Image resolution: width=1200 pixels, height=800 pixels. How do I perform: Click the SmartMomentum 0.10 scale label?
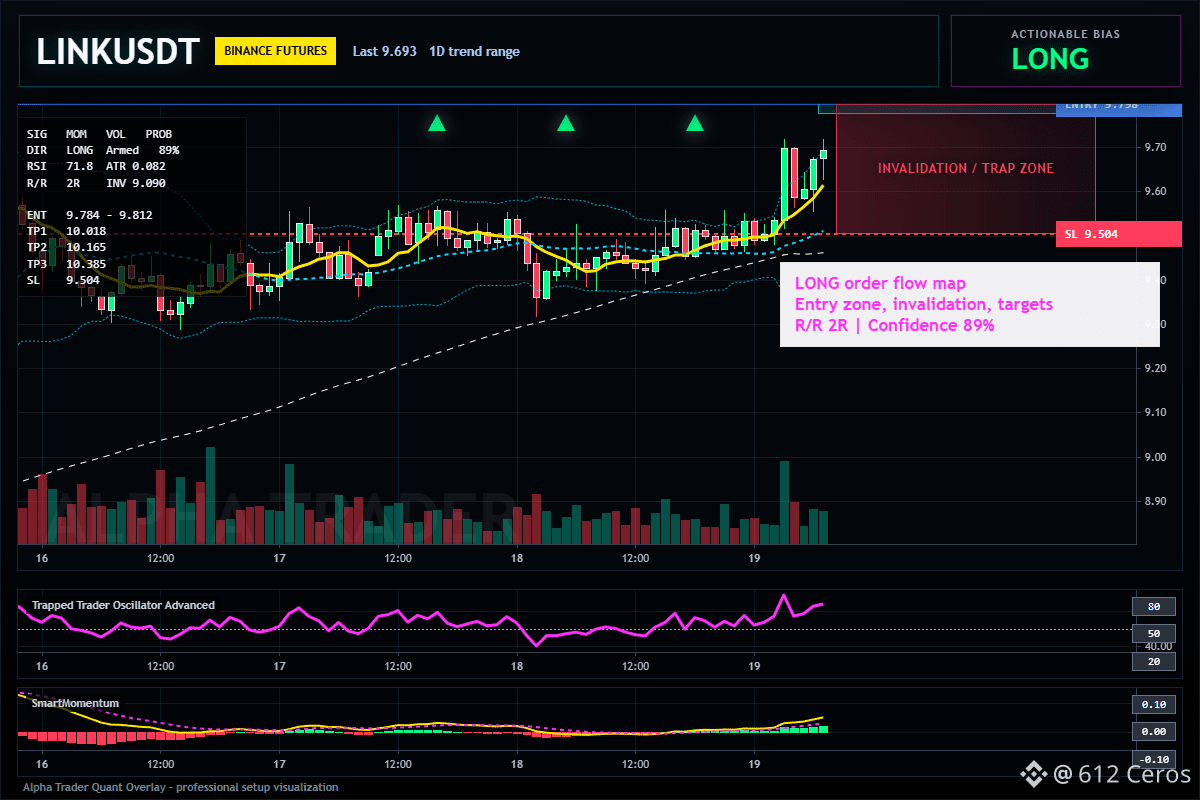1152,704
